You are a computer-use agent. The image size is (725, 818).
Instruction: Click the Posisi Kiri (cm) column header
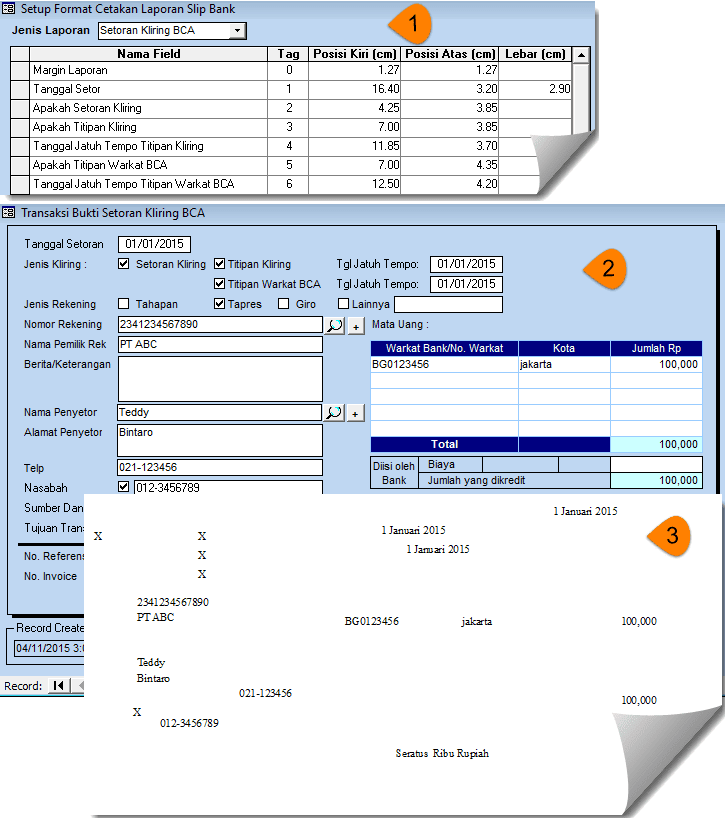coord(355,54)
